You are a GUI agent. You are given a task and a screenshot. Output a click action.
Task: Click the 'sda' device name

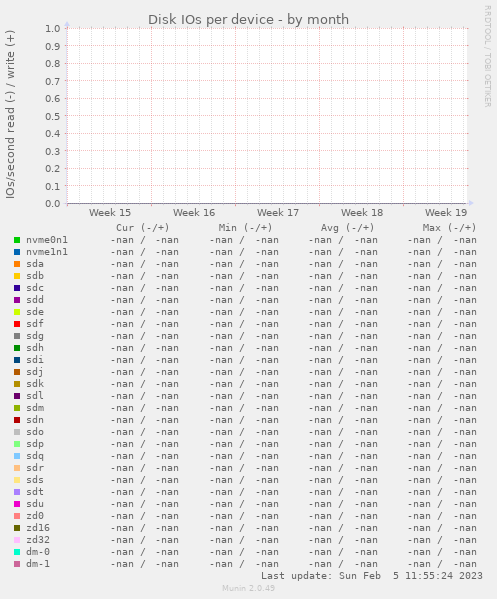[x=35, y=264]
